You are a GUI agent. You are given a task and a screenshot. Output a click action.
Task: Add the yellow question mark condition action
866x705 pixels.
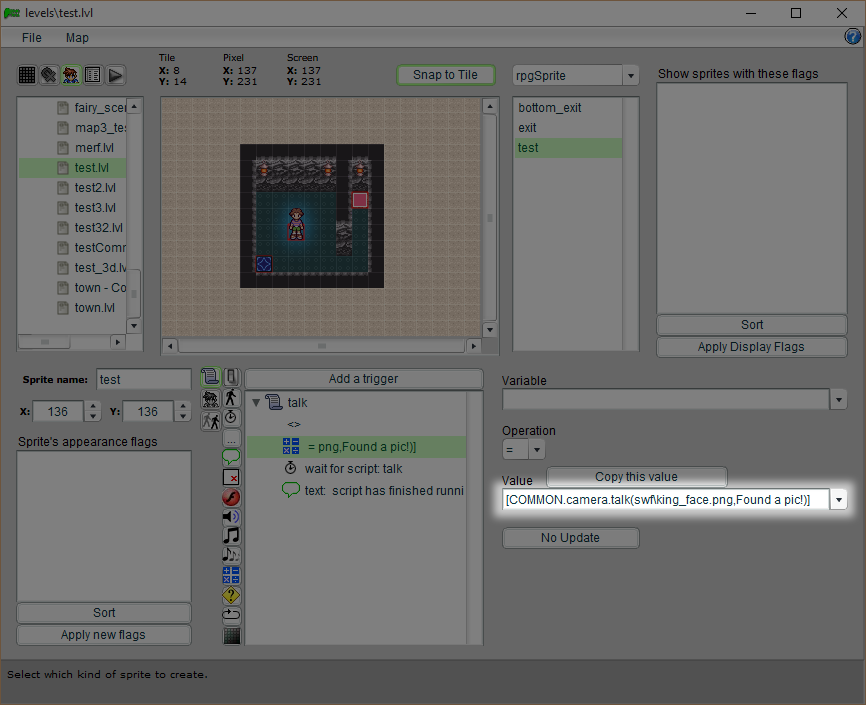232,595
